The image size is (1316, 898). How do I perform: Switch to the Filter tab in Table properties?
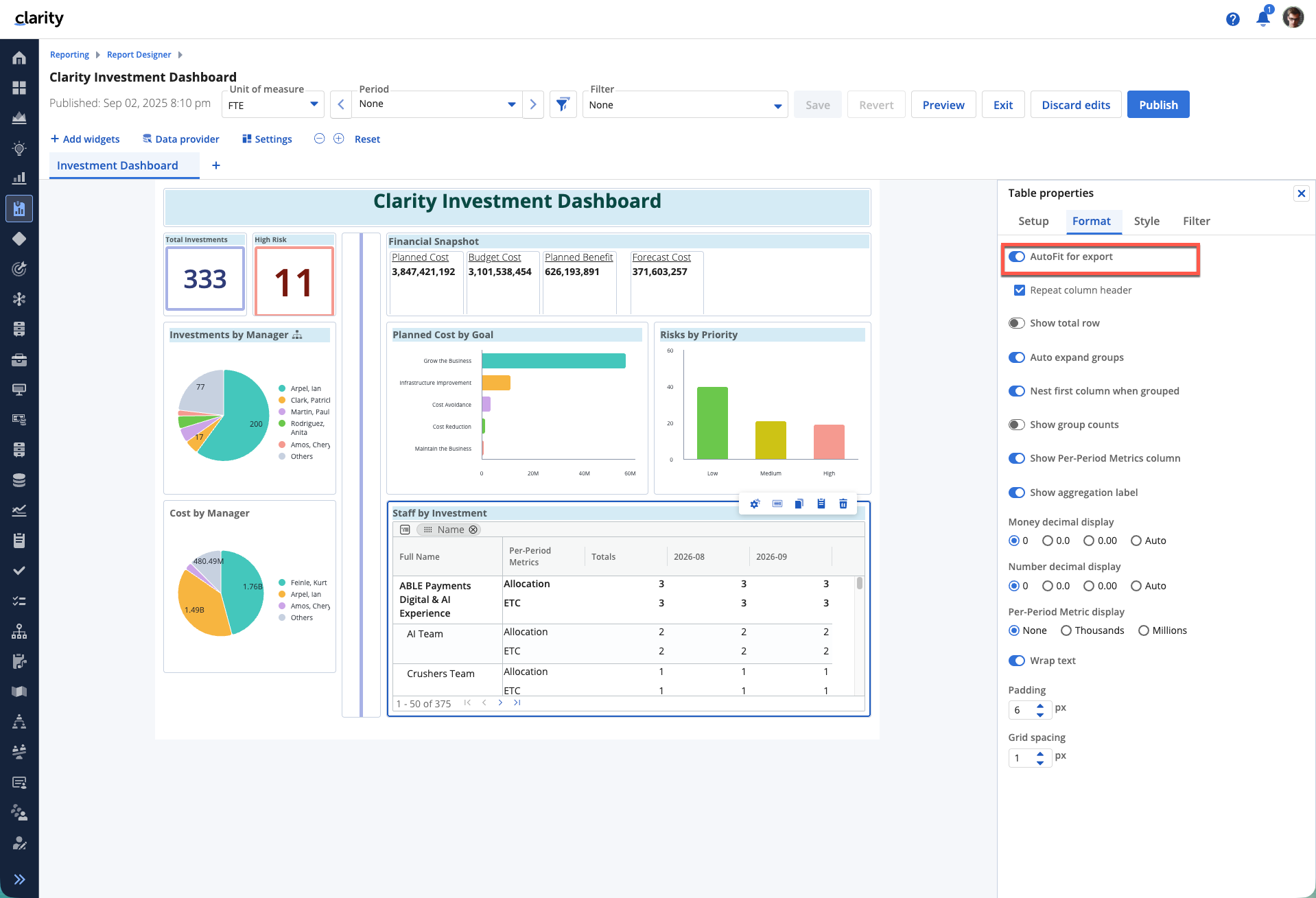(x=1196, y=221)
